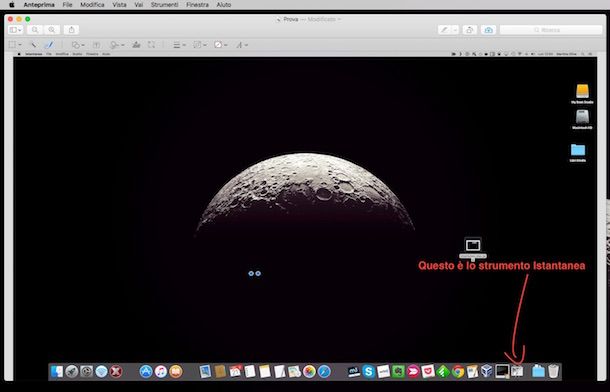
Task: Click the Calendar dock icon
Action: (235, 371)
